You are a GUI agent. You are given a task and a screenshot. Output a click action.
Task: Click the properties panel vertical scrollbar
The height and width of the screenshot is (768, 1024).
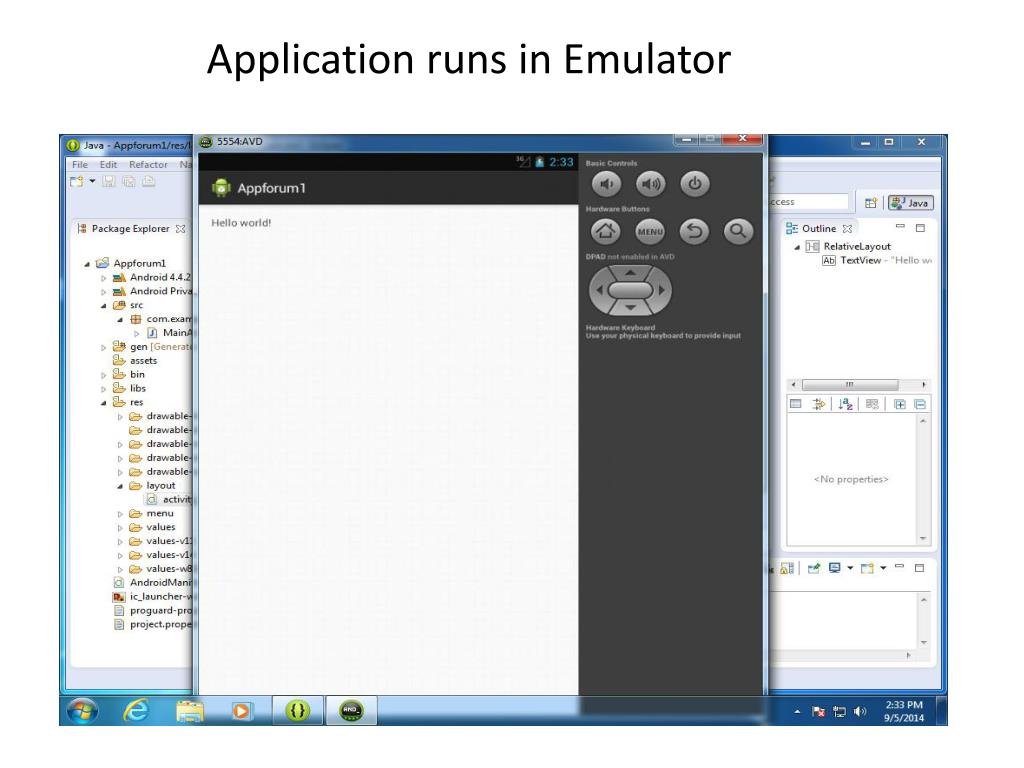tap(923, 479)
